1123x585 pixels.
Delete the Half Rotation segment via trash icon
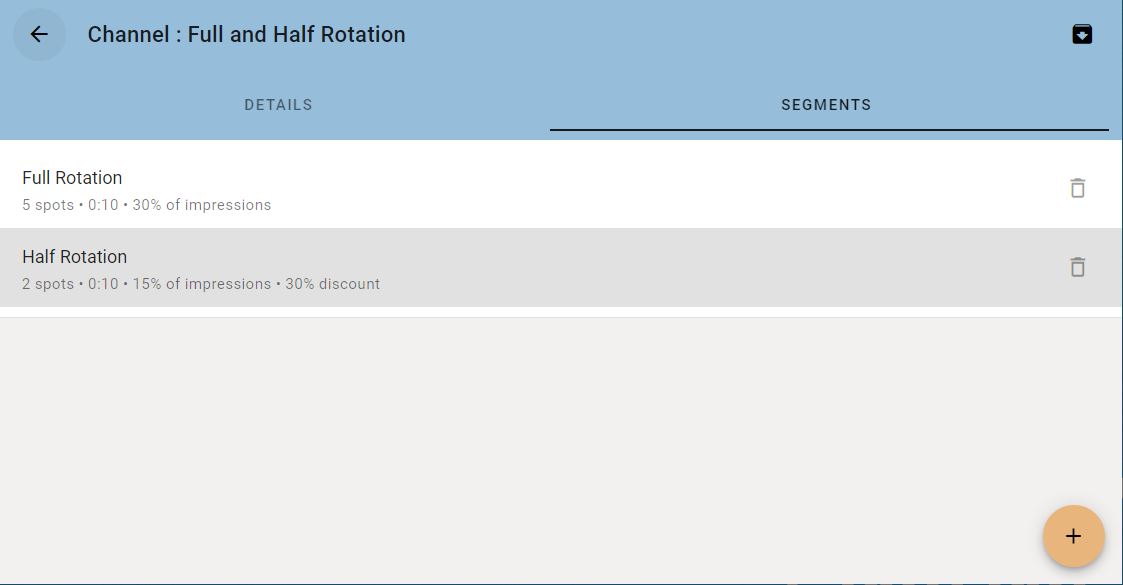point(1077,267)
